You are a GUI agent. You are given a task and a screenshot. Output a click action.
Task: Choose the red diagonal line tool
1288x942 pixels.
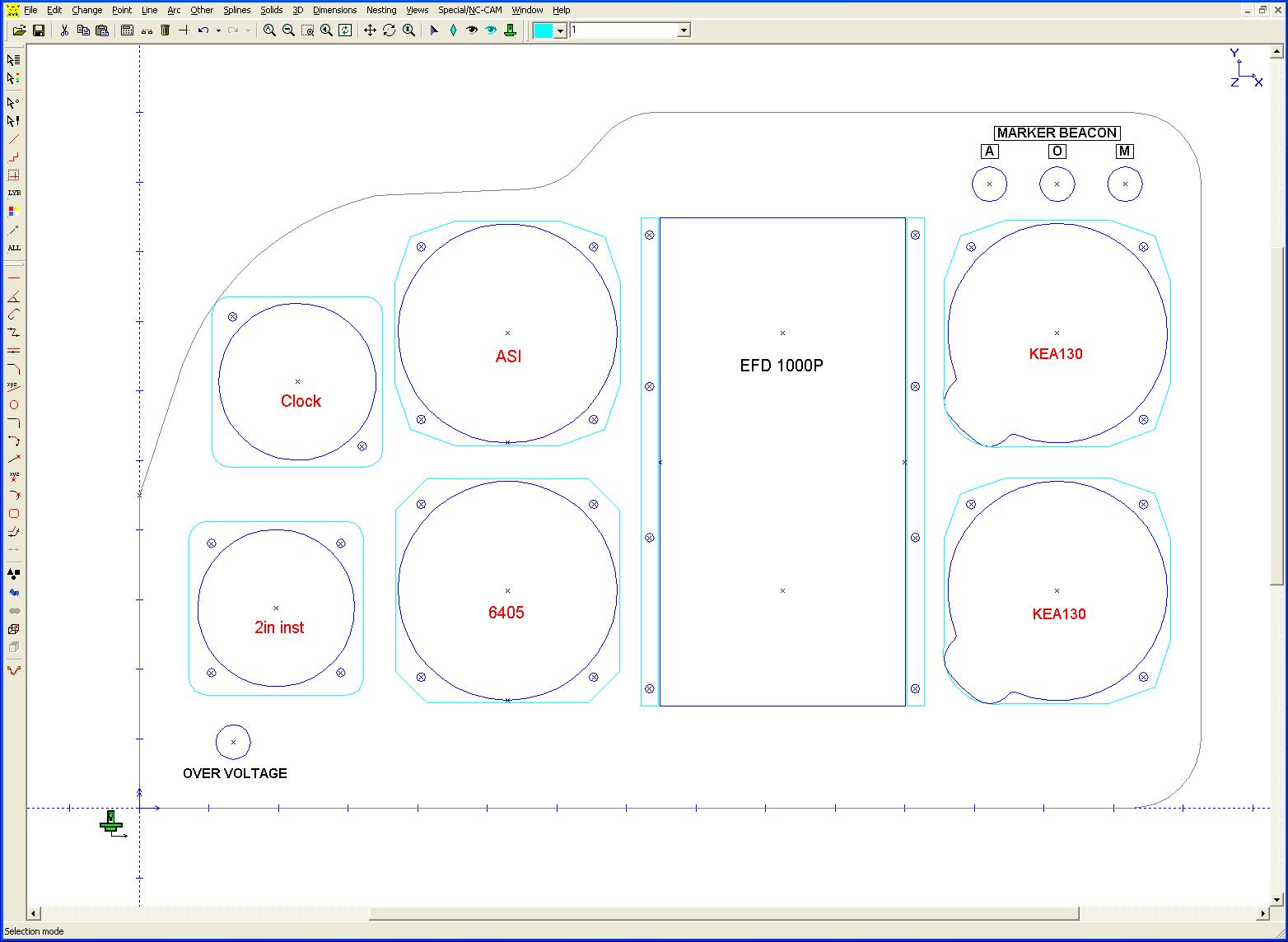[14, 138]
